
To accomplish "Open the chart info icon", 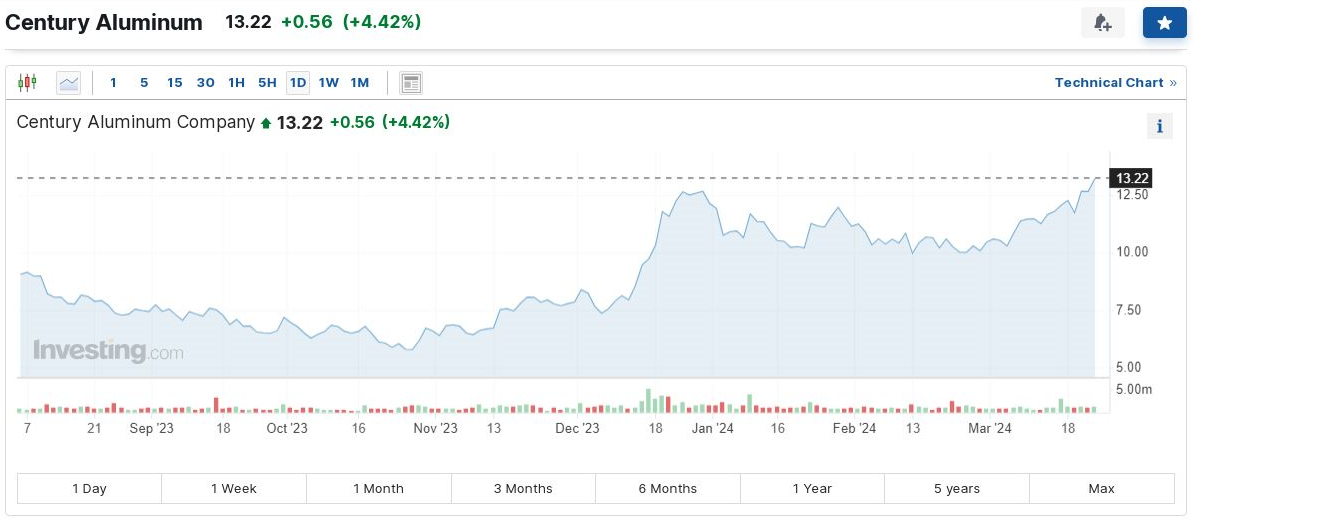I will click(x=1159, y=126).
